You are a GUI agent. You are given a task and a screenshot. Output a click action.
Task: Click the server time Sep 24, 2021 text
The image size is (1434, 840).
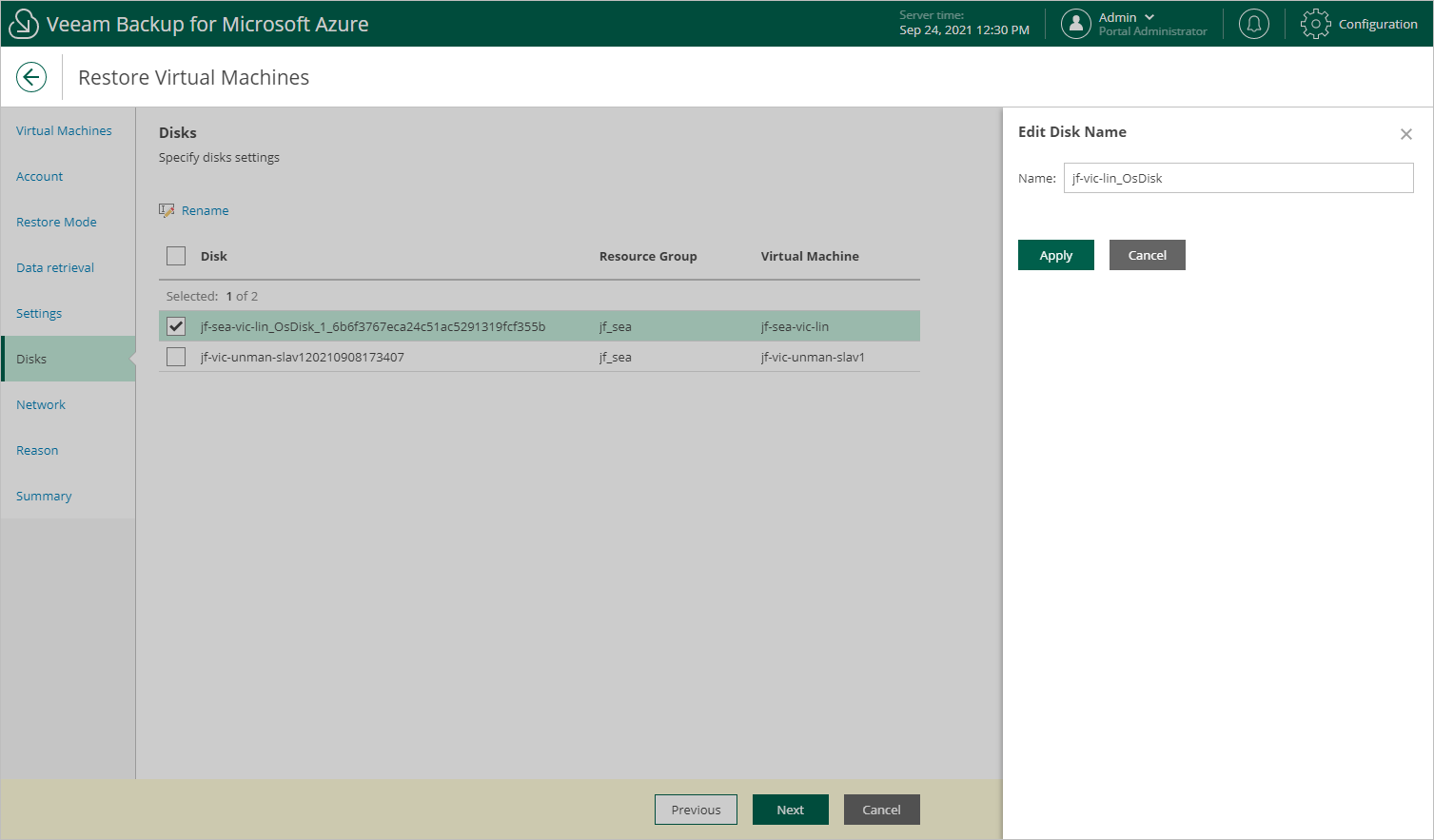964,29
